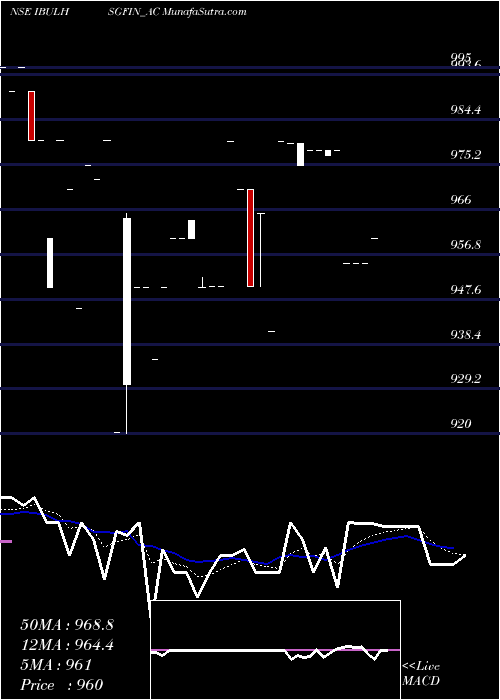Click the 938.4 price axis label
500x700 pixels.
[x=465, y=334]
